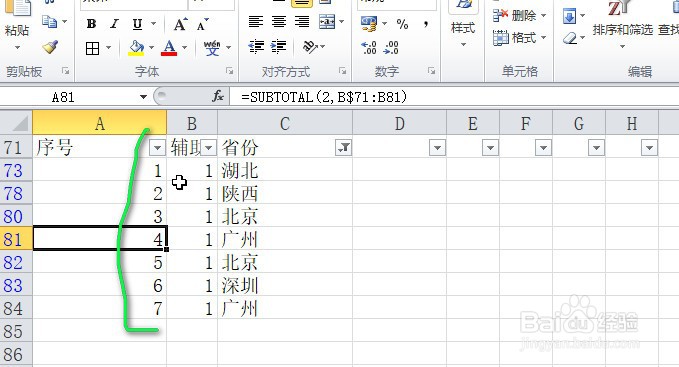Align text left

(255, 21)
